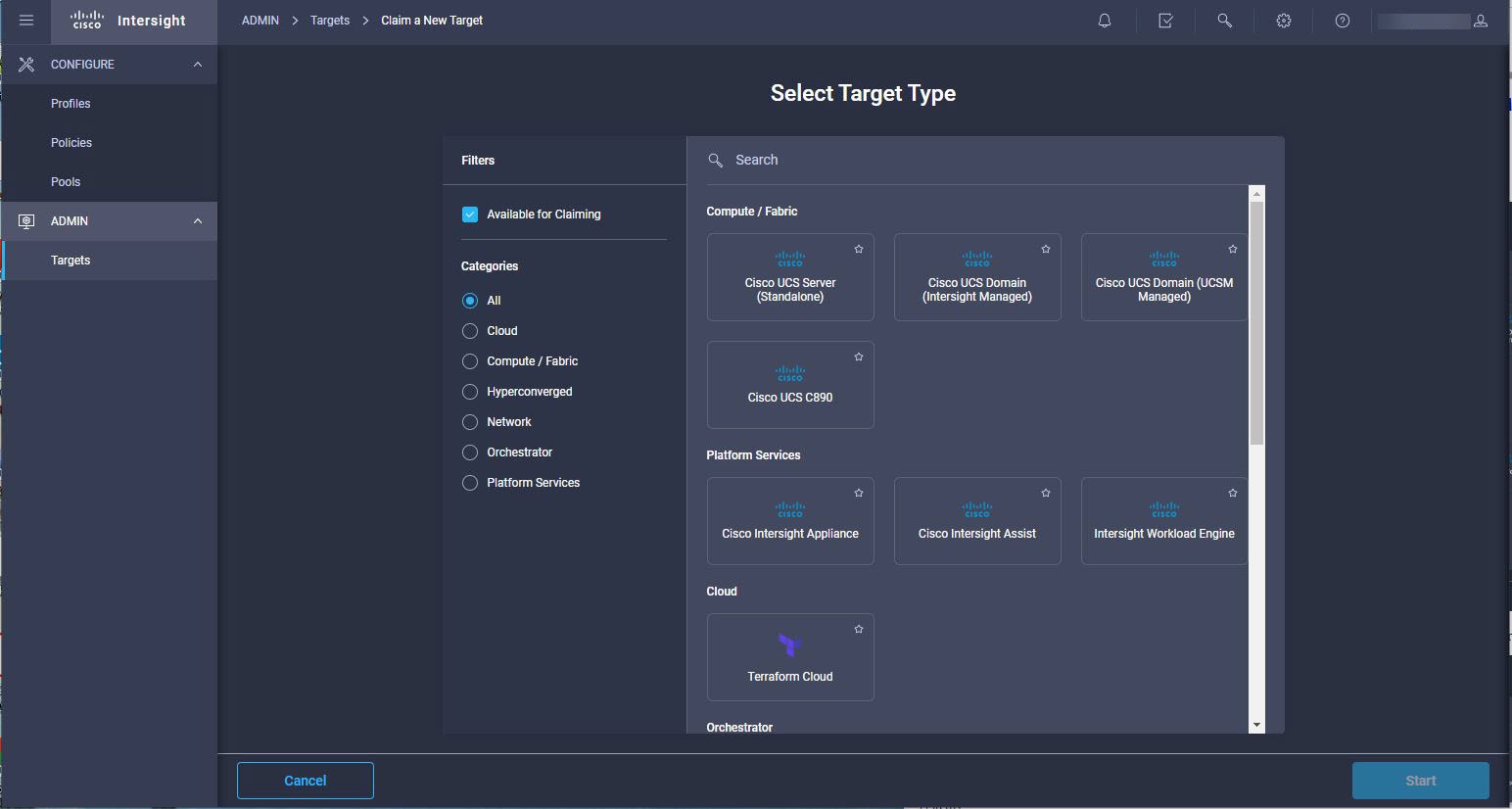Click the Compute / Fabric section heading

[x=752, y=212]
